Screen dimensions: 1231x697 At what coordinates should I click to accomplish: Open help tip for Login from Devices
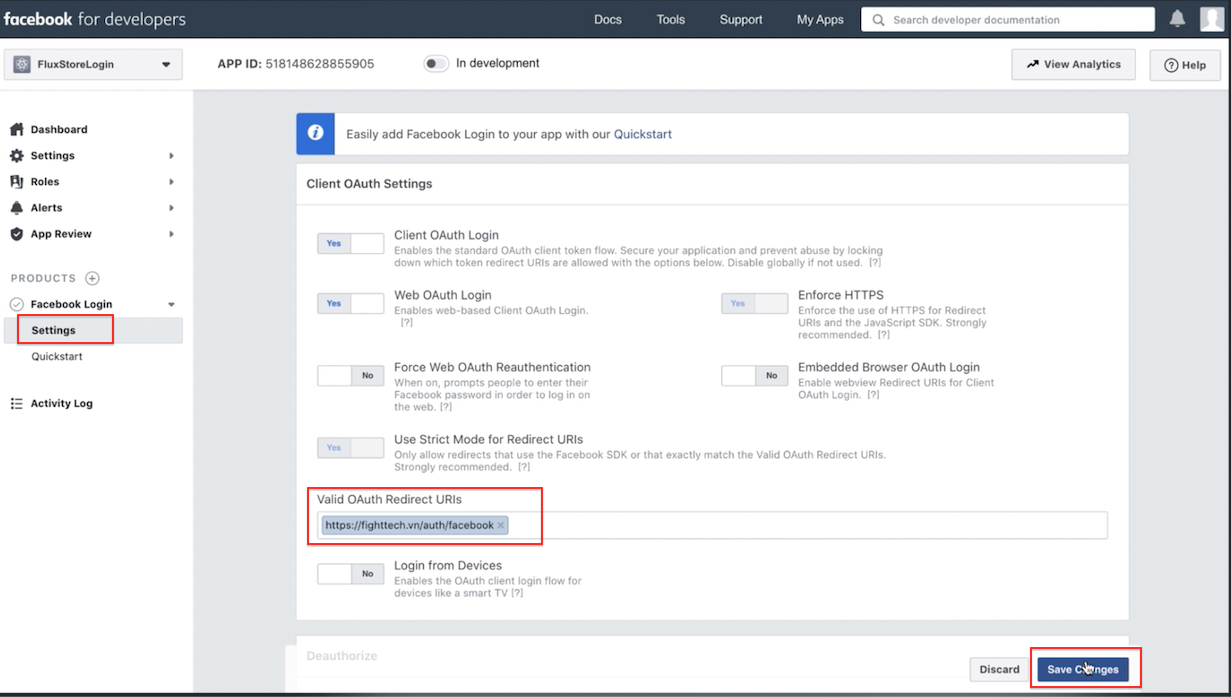point(517,593)
